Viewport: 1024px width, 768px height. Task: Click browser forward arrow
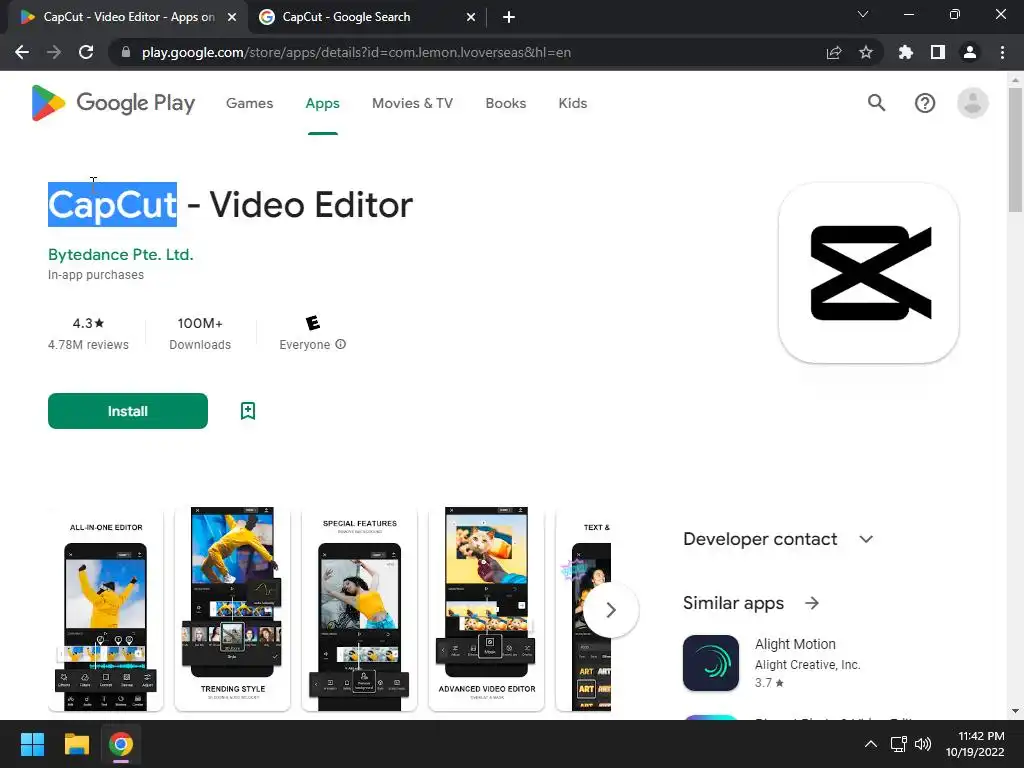54,52
